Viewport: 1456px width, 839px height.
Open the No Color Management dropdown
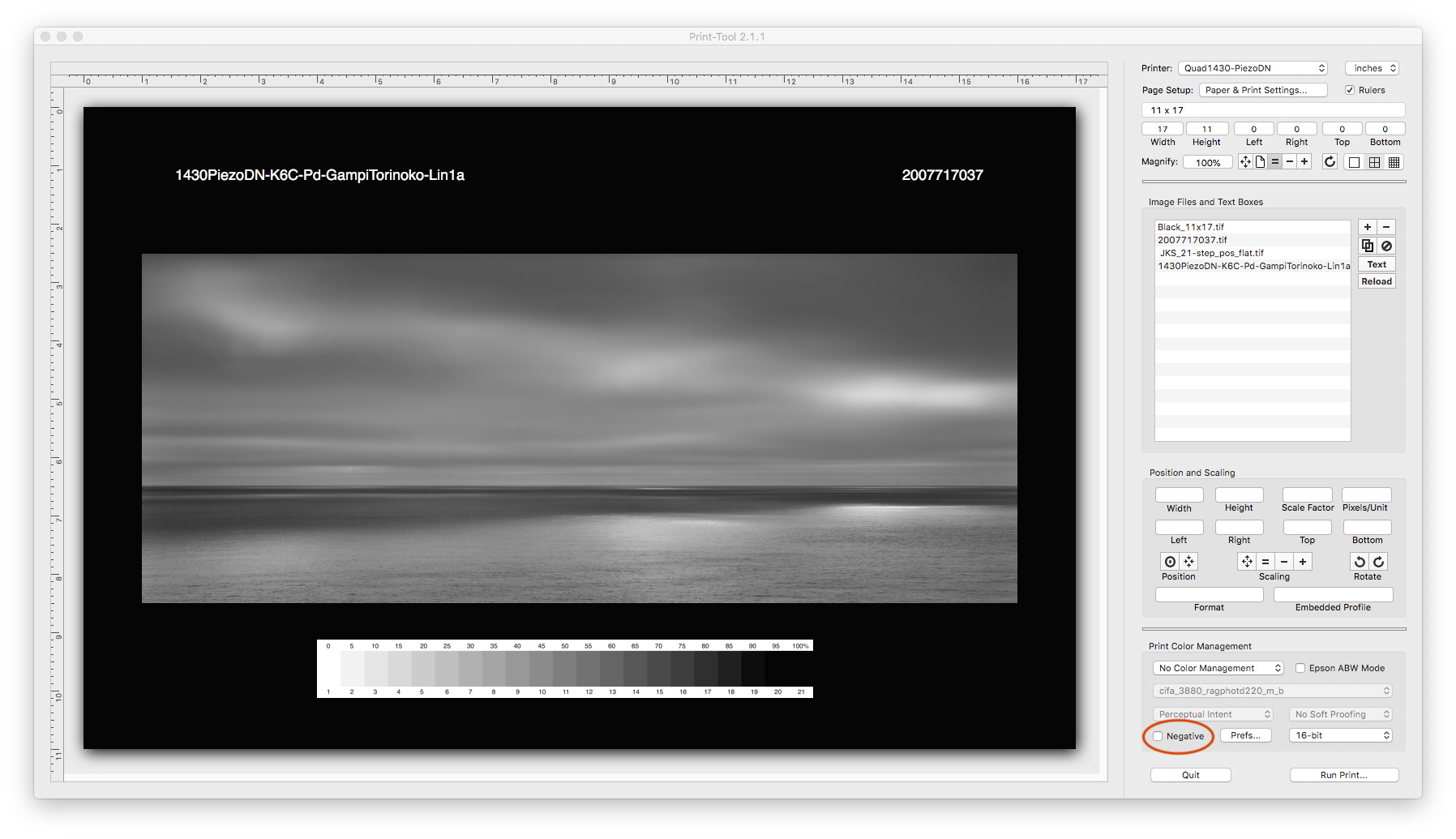pyautogui.click(x=1218, y=668)
